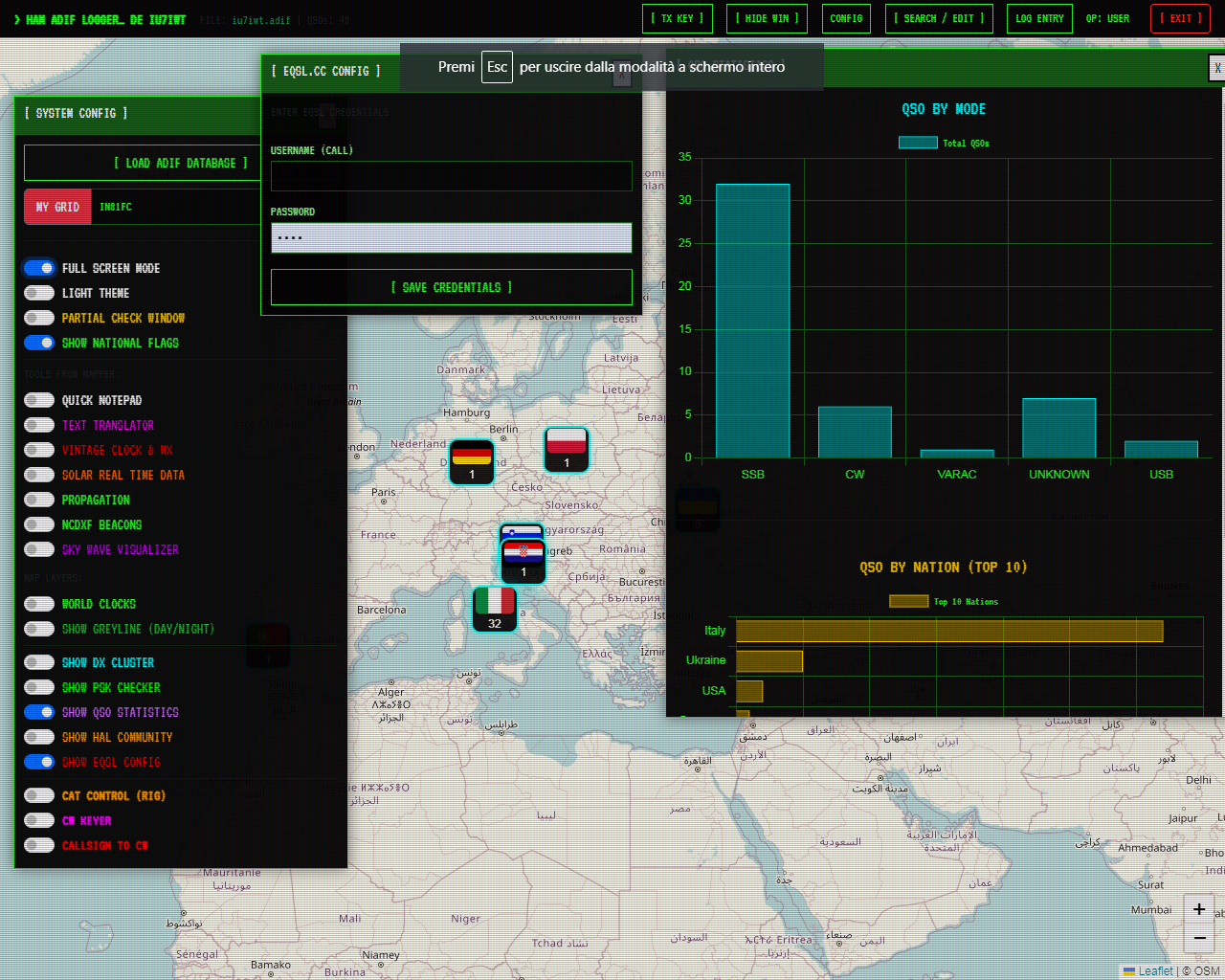Disable Full Screen Mode switch
1225x980 pixels.
(39, 268)
